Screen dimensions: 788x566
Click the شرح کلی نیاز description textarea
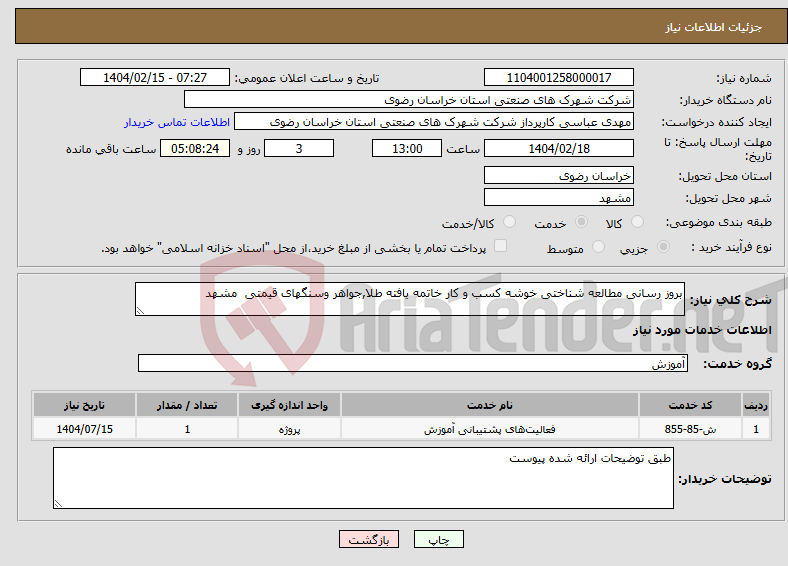click(x=410, y=299)
